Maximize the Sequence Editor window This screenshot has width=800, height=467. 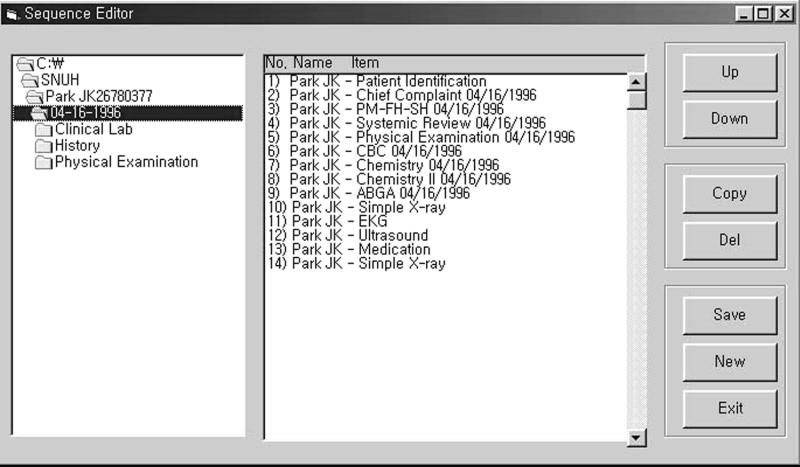(x=763, y=14)
